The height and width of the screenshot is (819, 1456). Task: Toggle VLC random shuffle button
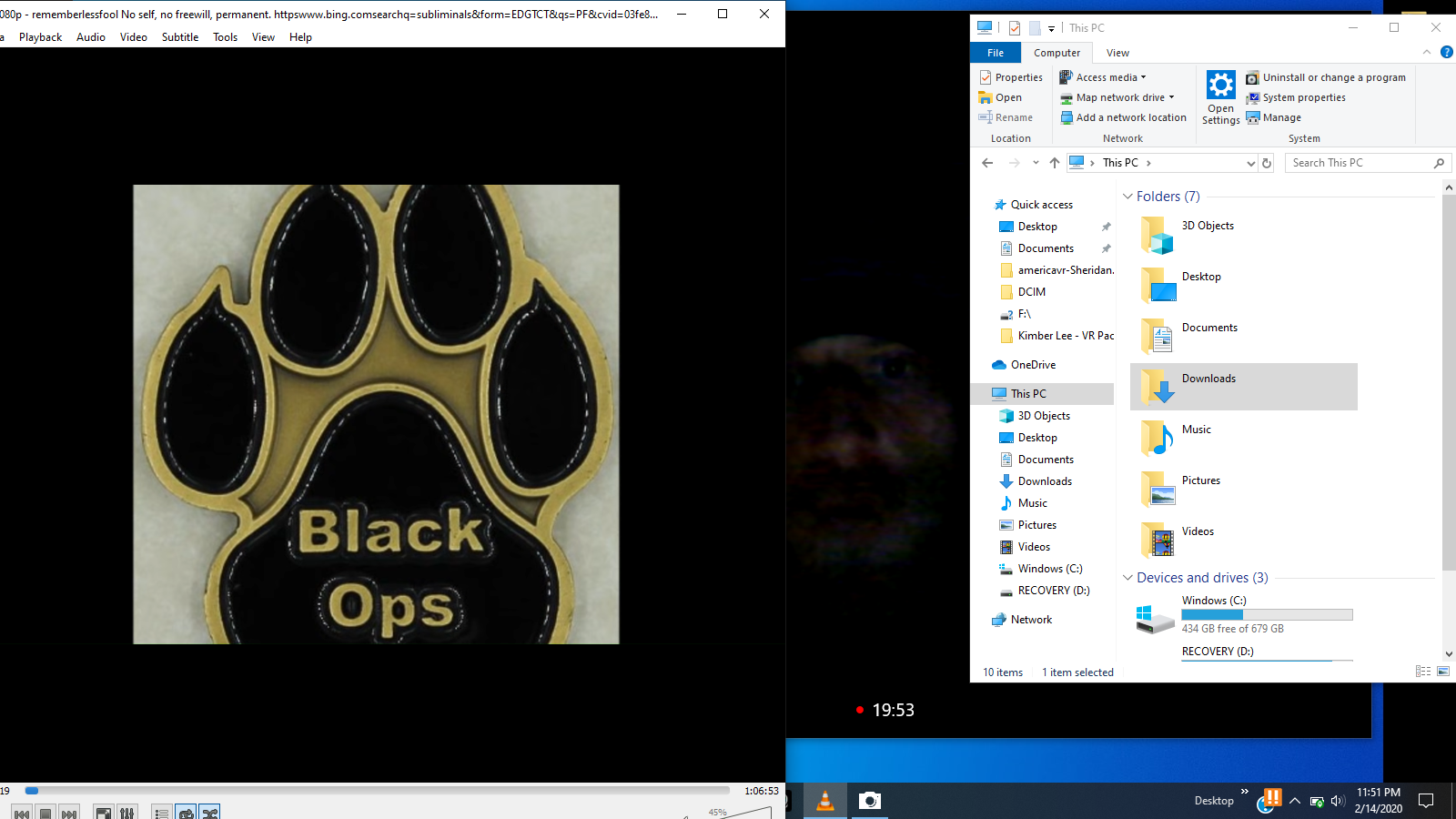click(209, 813)
